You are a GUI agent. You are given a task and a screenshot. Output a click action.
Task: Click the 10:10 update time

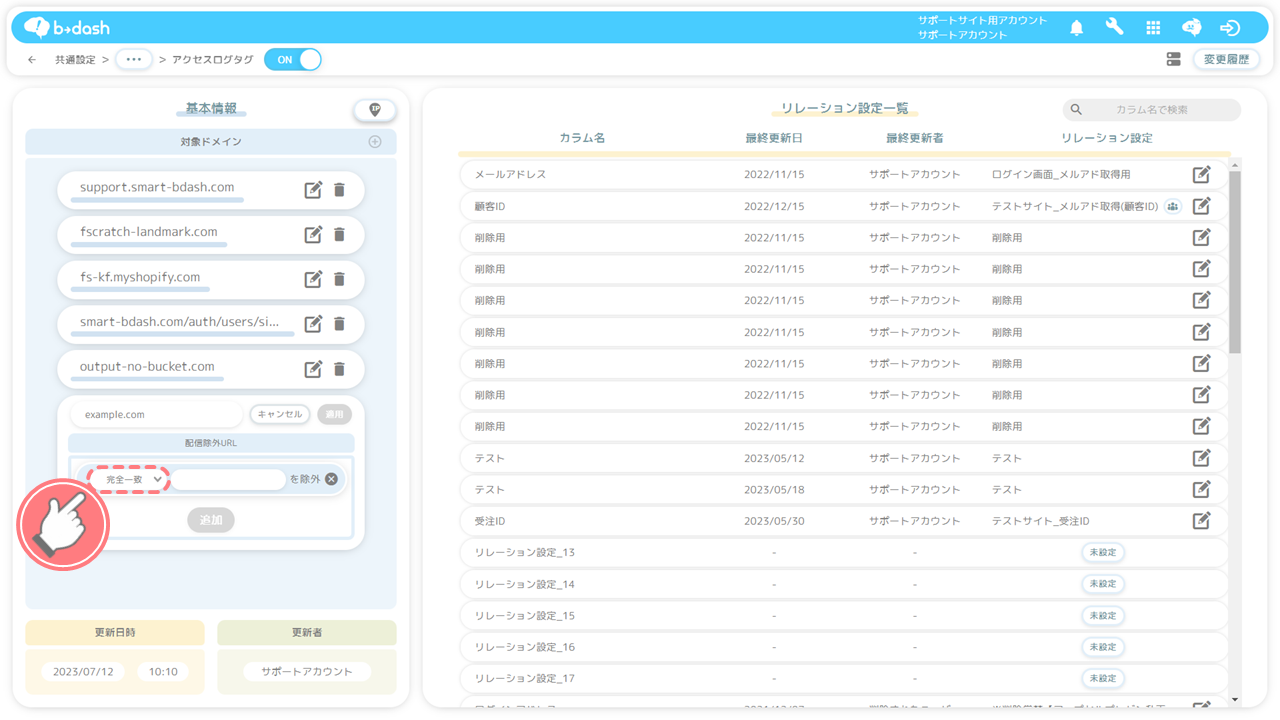(x=163, y=672)
